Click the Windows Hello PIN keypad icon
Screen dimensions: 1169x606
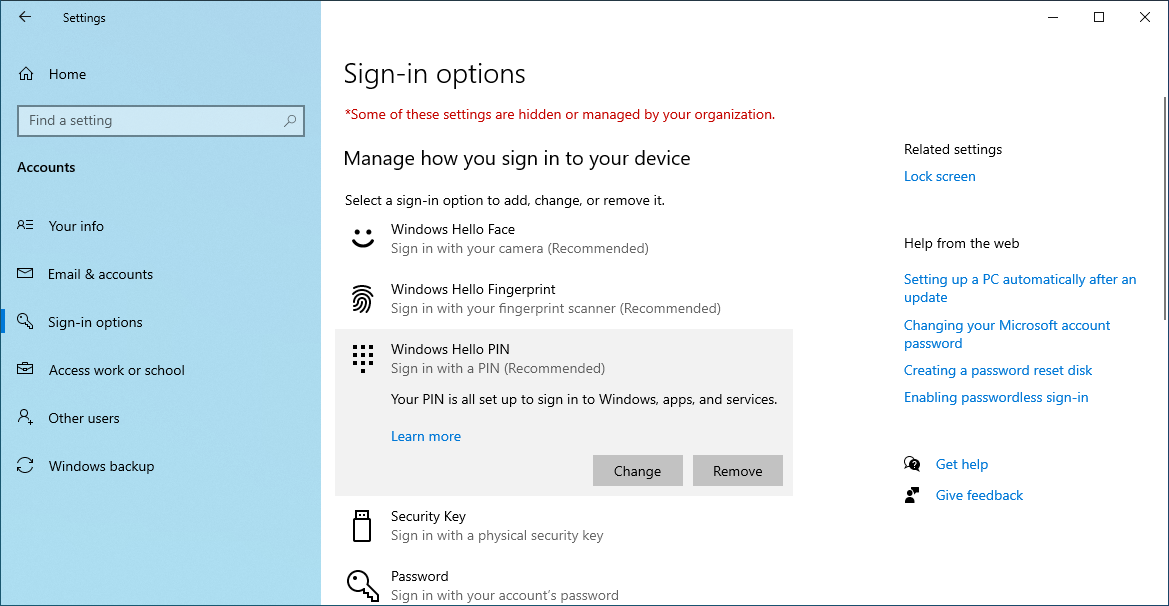[362, 358]
